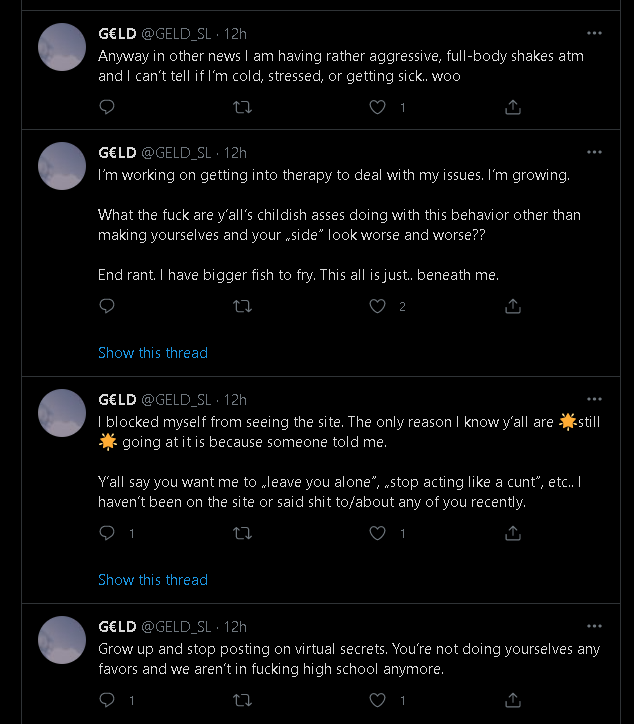Retweet the virtual secrets tweet
This screenshot has height=724, width=634.
tap(242, 701)
